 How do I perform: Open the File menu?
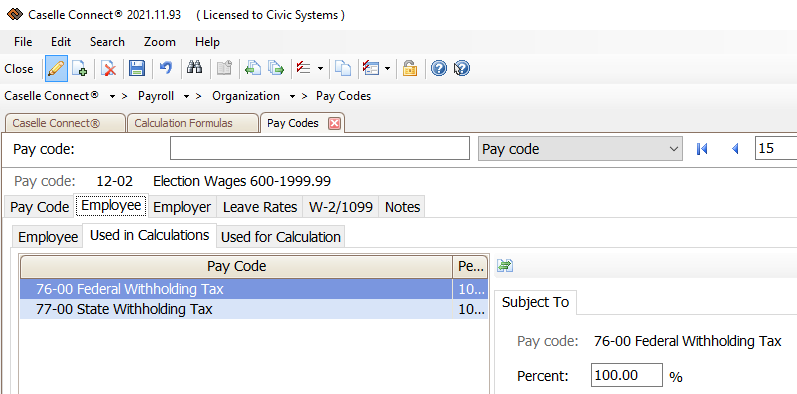23,42
